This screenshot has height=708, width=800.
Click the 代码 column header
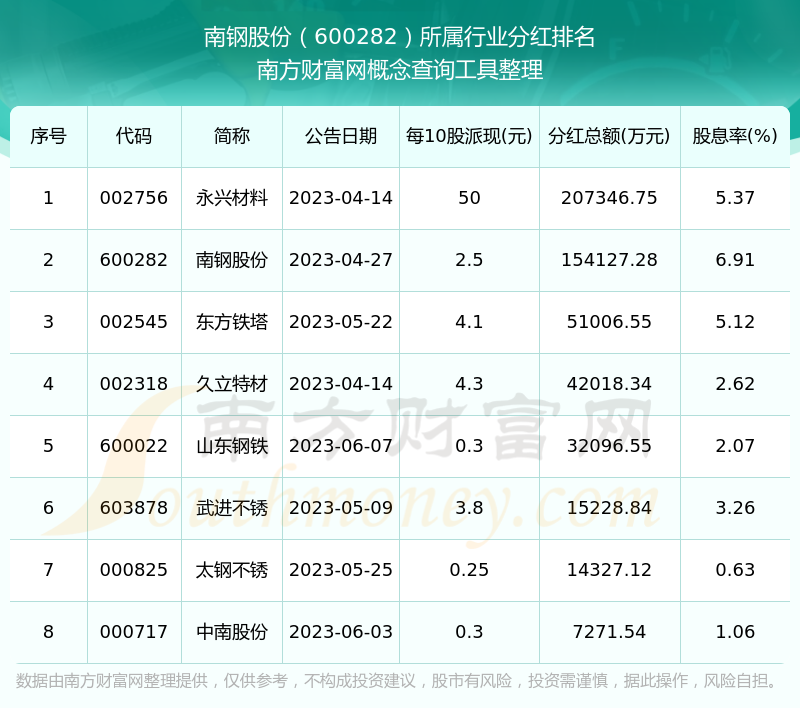[x=134, y=136]
